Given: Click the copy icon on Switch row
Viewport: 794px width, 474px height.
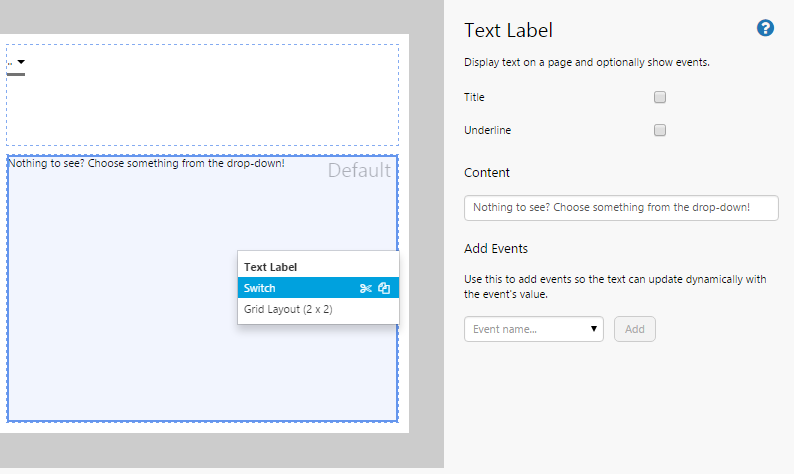Looking at the screenshot, I should 384,288.
